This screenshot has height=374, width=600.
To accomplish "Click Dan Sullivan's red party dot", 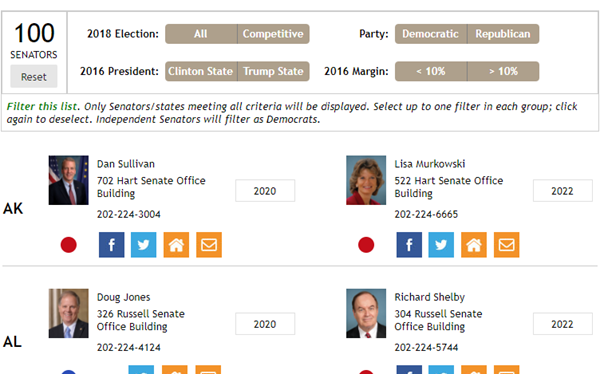I will pos(68,245).
